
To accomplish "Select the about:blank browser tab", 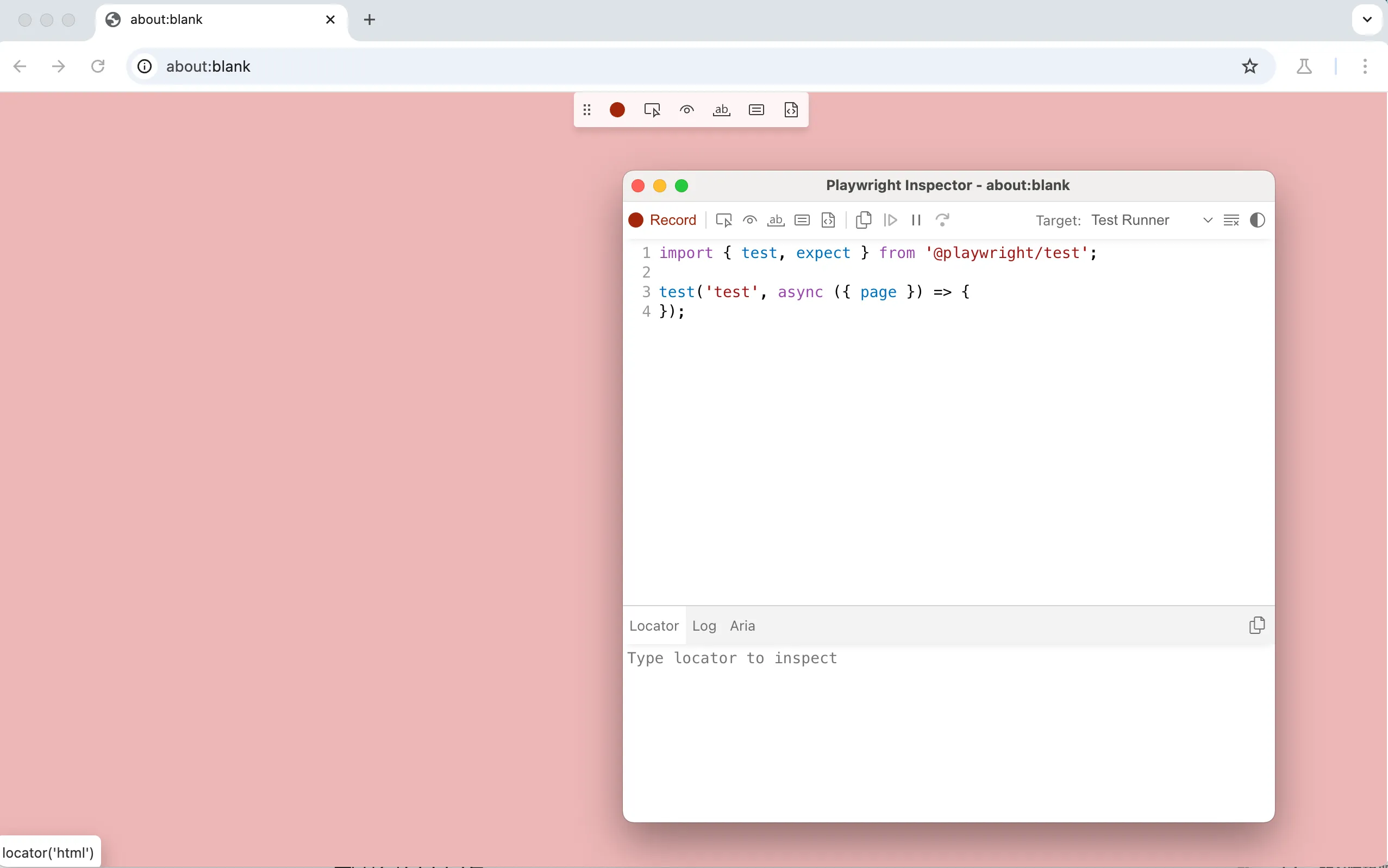I will pyautogui.click(x=221, y=21).
